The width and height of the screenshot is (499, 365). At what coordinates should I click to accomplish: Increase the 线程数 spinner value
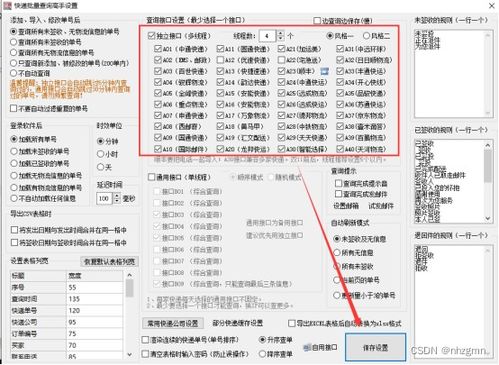(x=280, y=33)
